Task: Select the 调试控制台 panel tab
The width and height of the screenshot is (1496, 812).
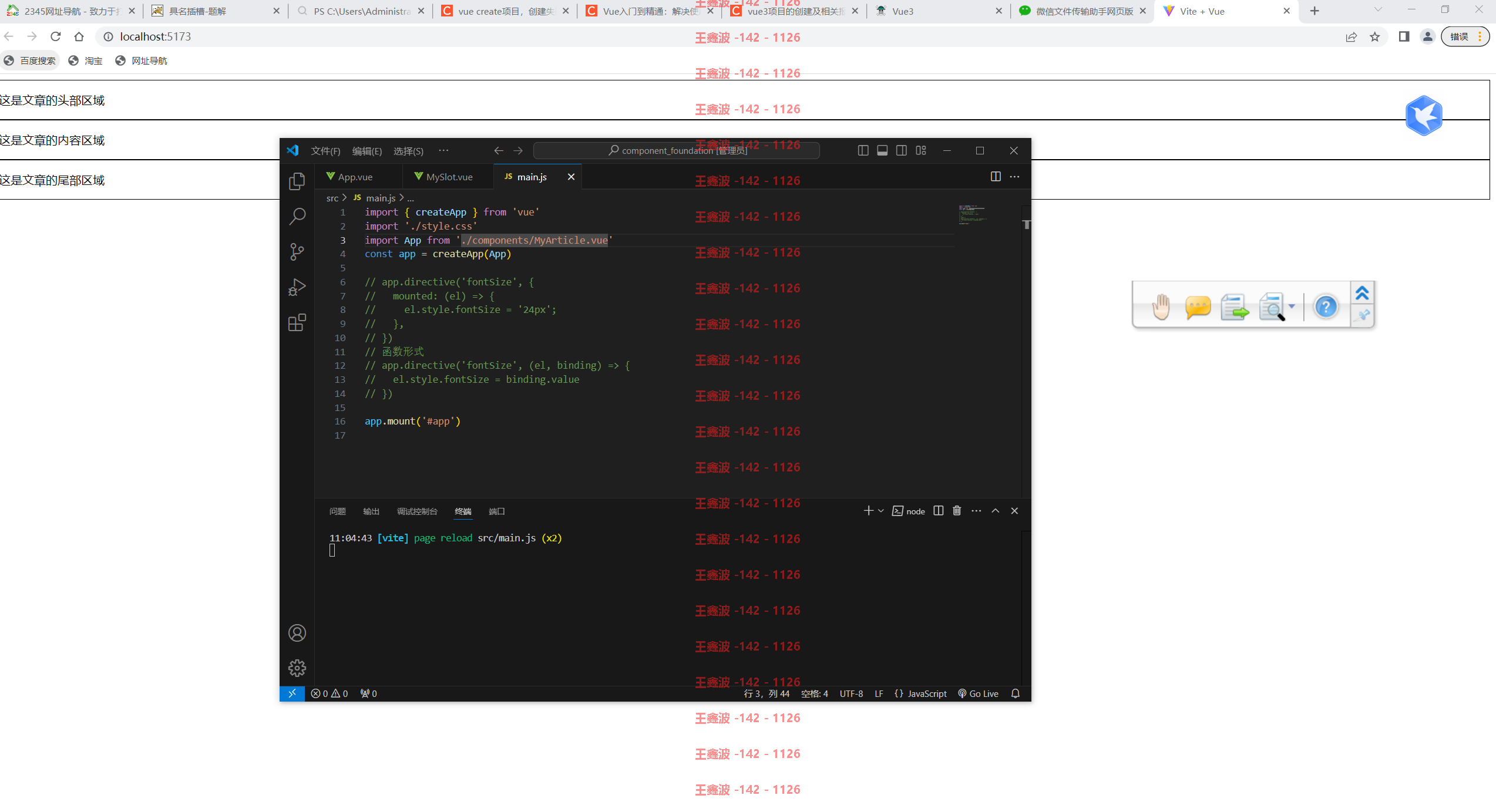Action: (x=417, y=511)
